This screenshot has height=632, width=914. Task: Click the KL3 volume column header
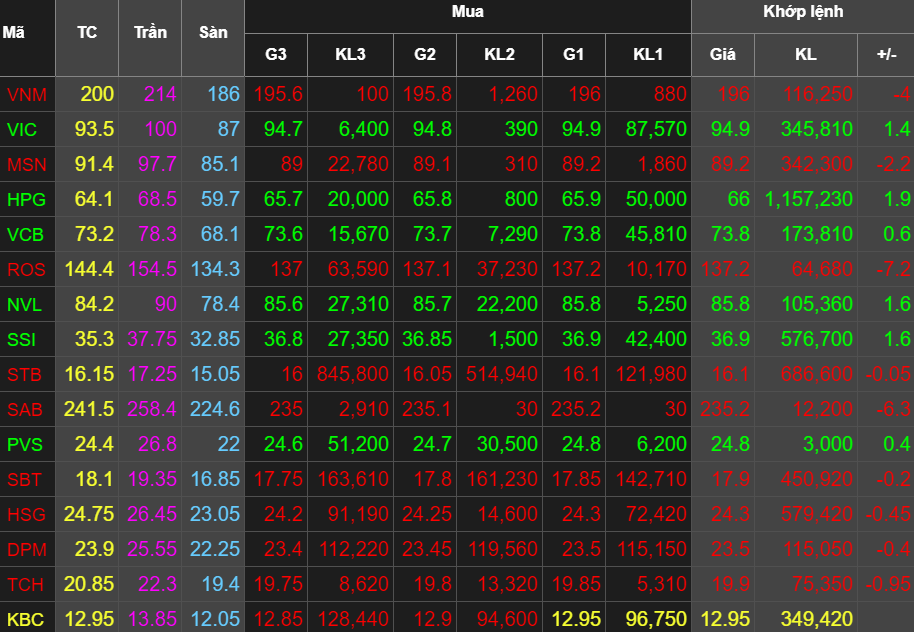pyautogui.click(x=350, y=54)
